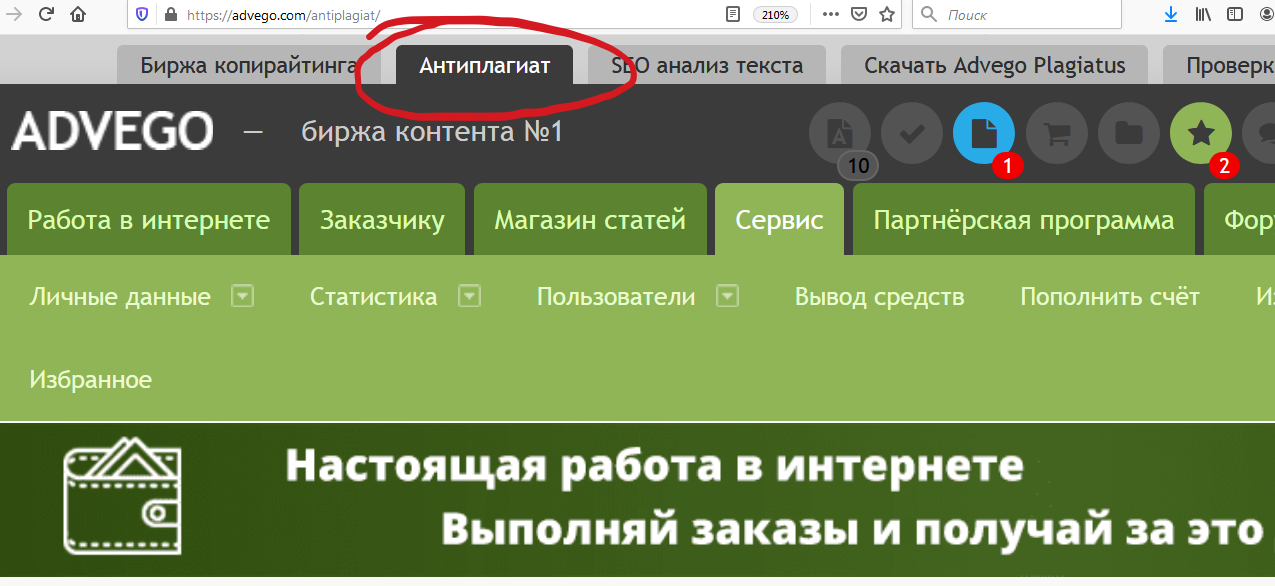Expand the Личные данные dropdown arrow
This screenshot has width=1275, height=586.
(242, 296)
